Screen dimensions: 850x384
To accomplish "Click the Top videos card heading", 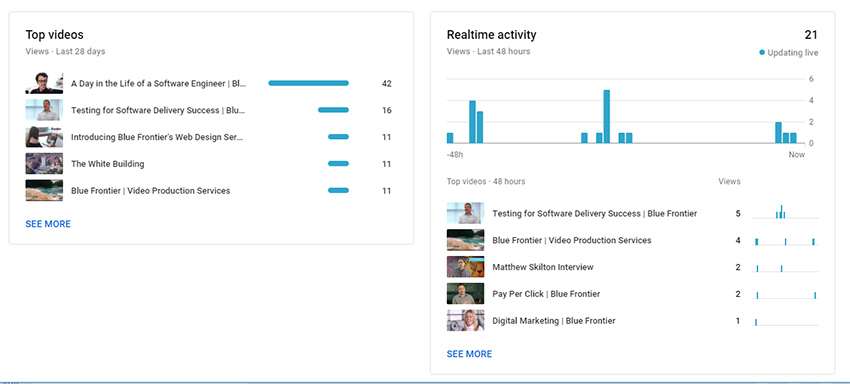I will [54, 35].
